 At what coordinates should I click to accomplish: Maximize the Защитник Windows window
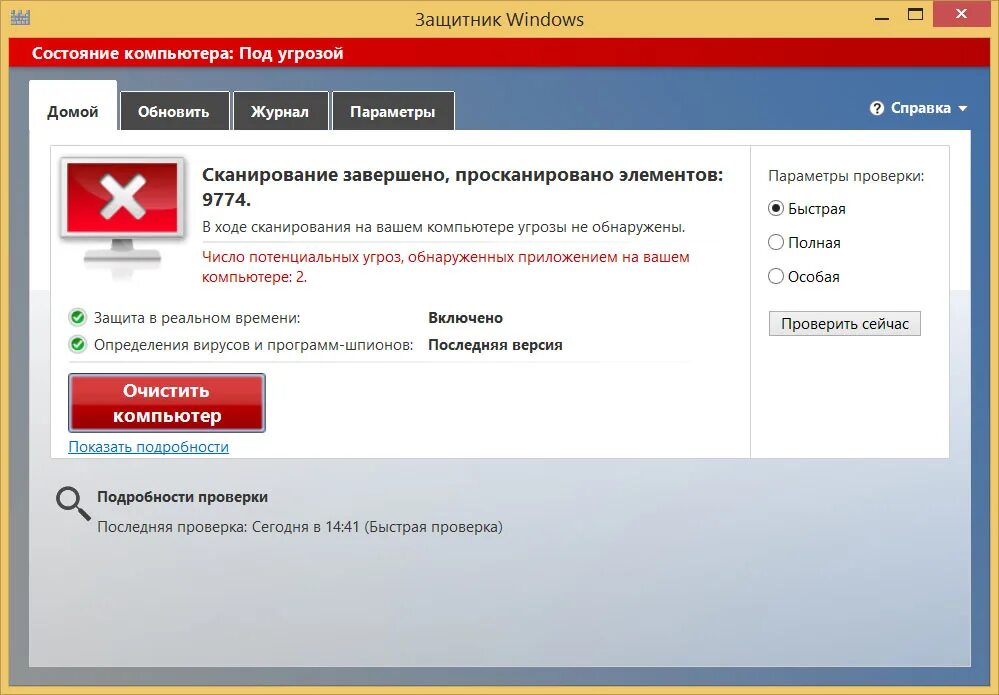[916, 15]
